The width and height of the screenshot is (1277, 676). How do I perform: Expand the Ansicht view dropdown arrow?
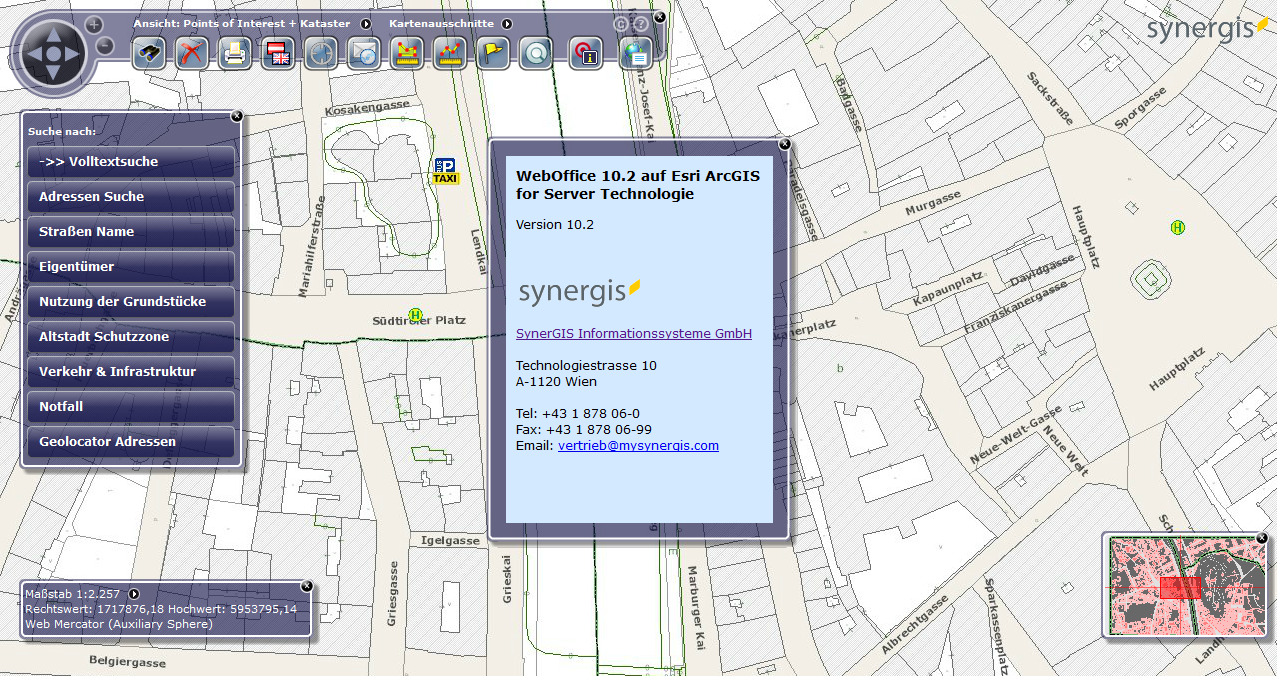(366, 23)
